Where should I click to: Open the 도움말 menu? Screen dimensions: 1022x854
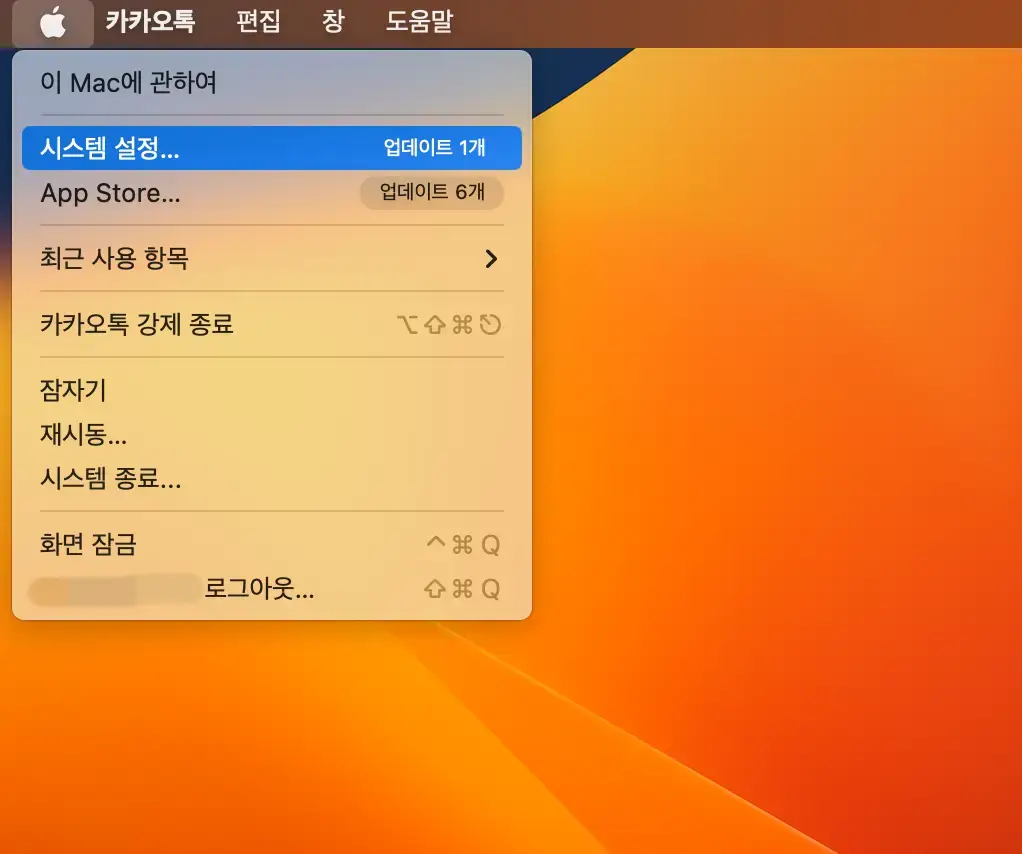pos(419,22)
